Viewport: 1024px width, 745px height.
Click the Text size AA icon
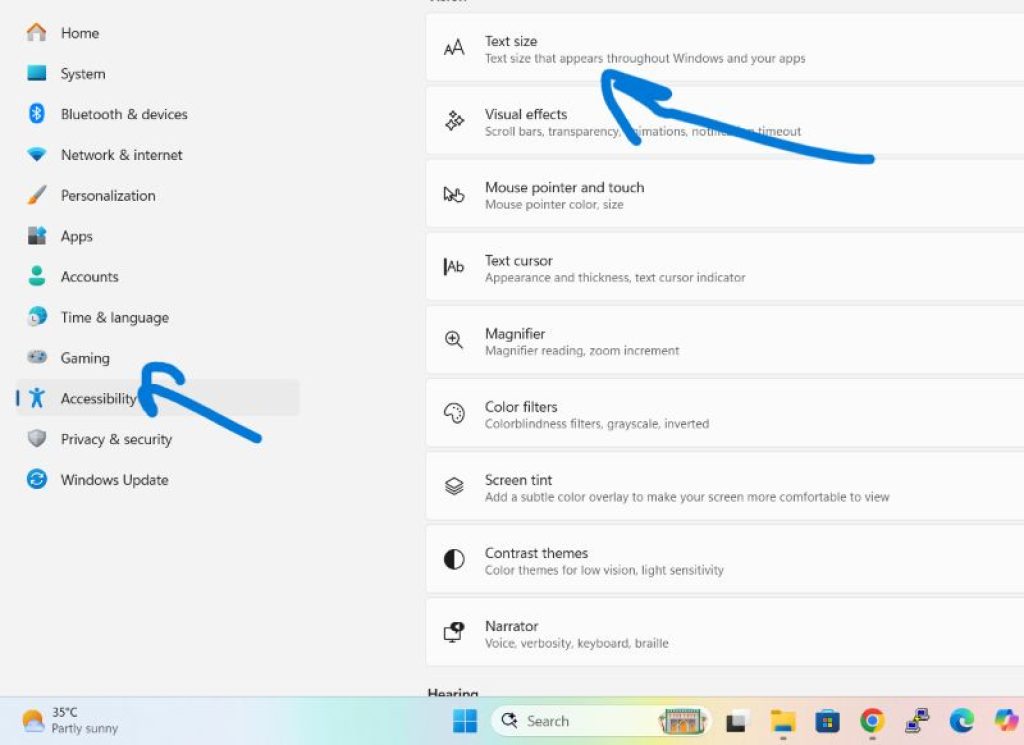[454, 48]
